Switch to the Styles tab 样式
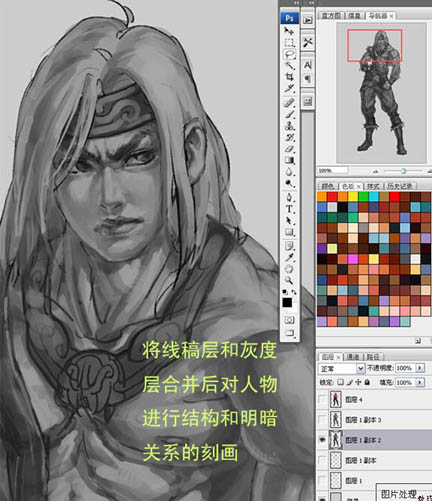Image resolution: width=432 pixels, height=501 pixels. [x=373, y=186]
